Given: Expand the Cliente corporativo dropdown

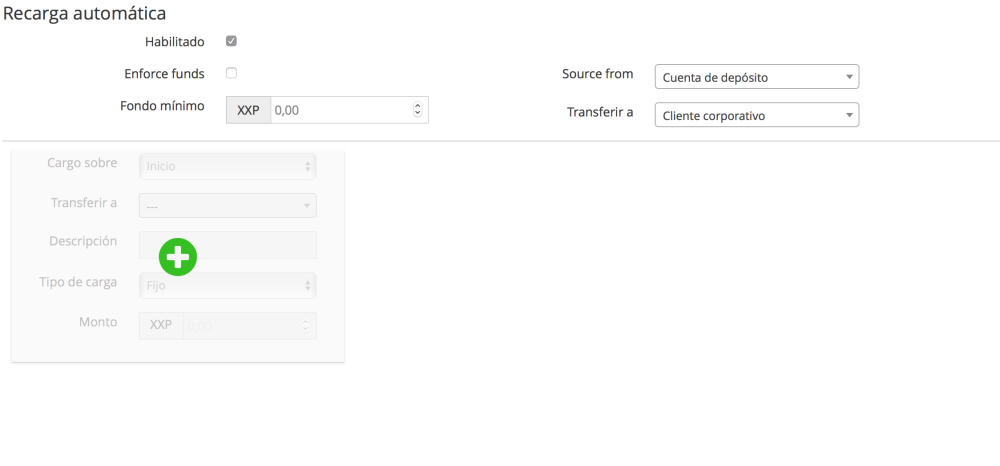Looking at the screenshot, I should click(756, 115).
